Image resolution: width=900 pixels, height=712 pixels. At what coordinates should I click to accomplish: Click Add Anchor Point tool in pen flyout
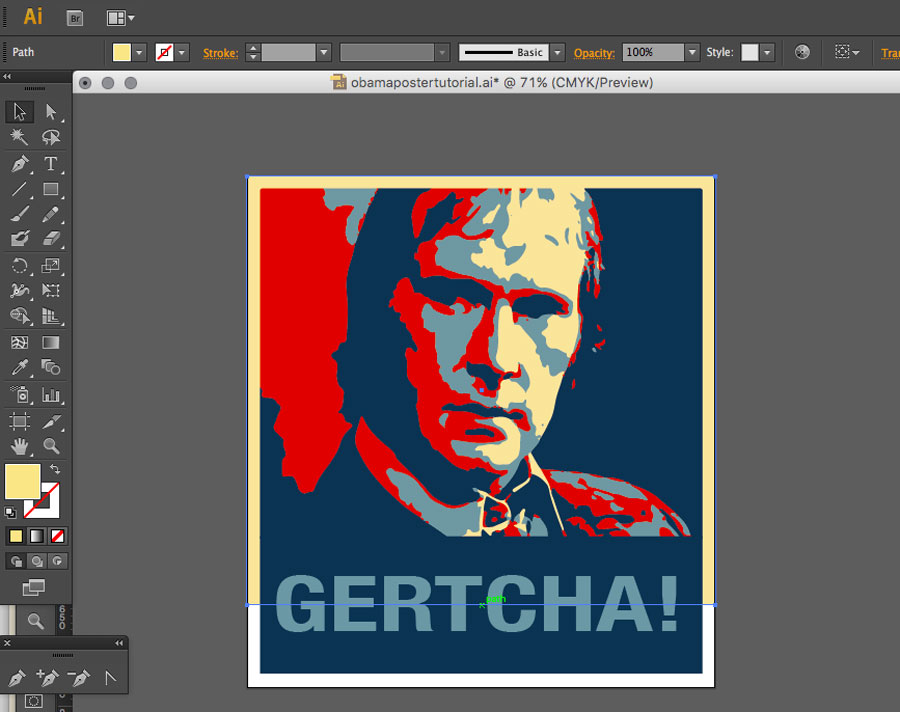47,678
